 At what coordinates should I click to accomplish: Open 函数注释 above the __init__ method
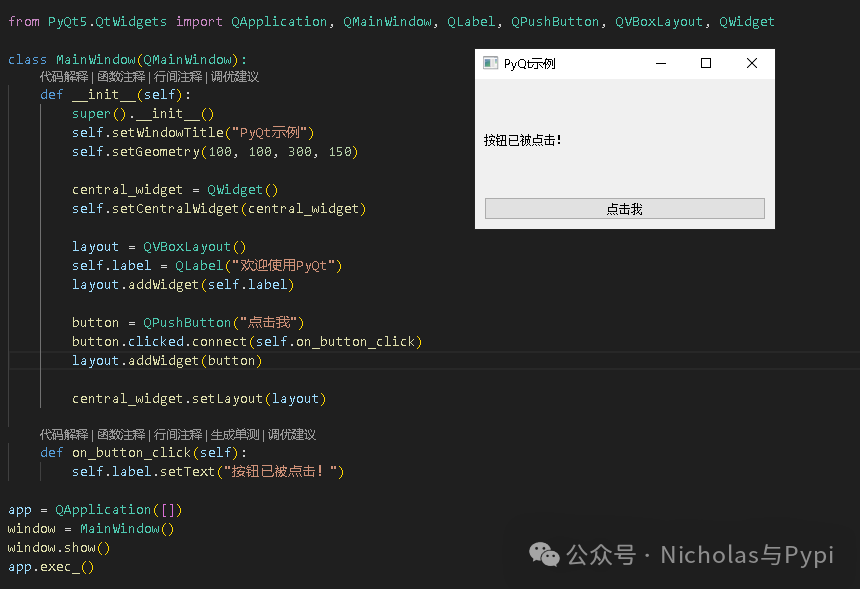coord(121,77)
